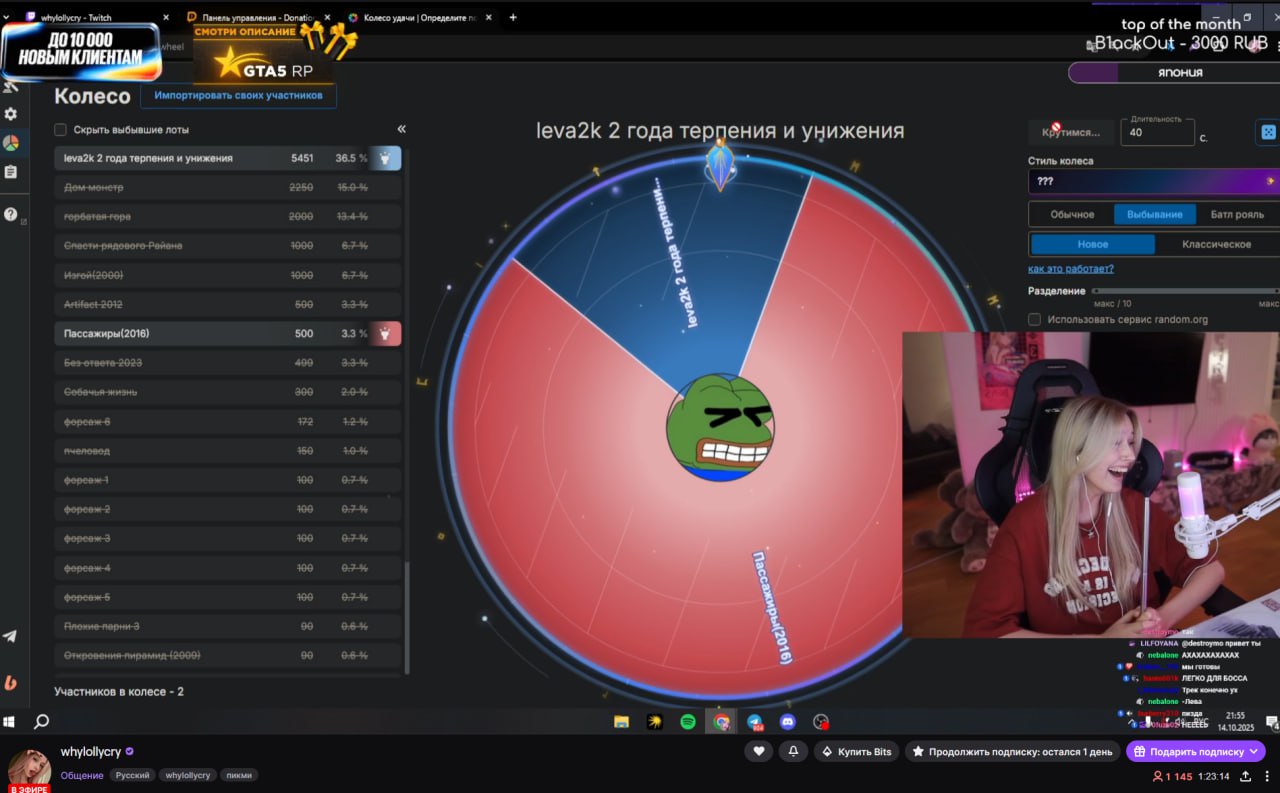This screenshot has height=793, width=1280.
Task: Click the 'Купить Bits' button
Action: (x=856, y=752)
